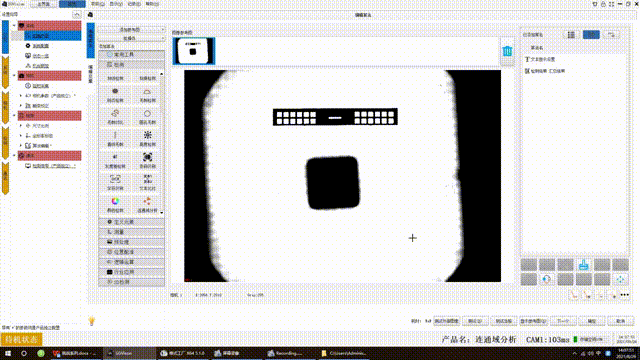Screen dimensions: 640x360
Task: Collapse the red camera section header arrow
Action: [x=14, y=76]
